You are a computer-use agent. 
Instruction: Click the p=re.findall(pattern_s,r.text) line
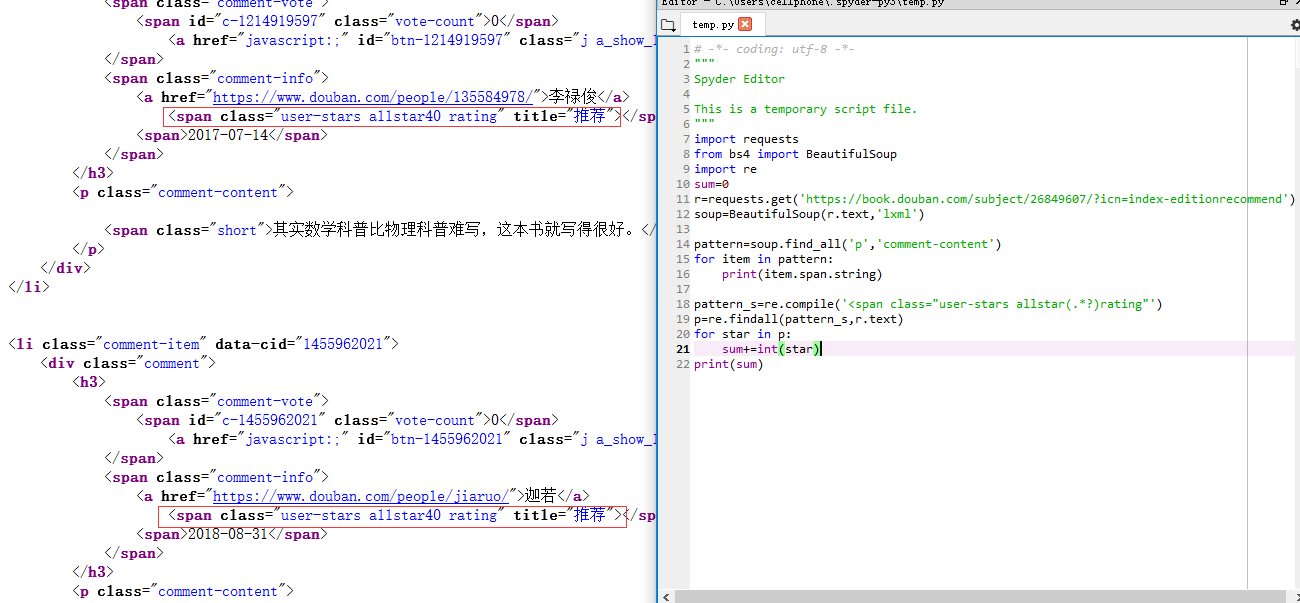coord(798,319)
